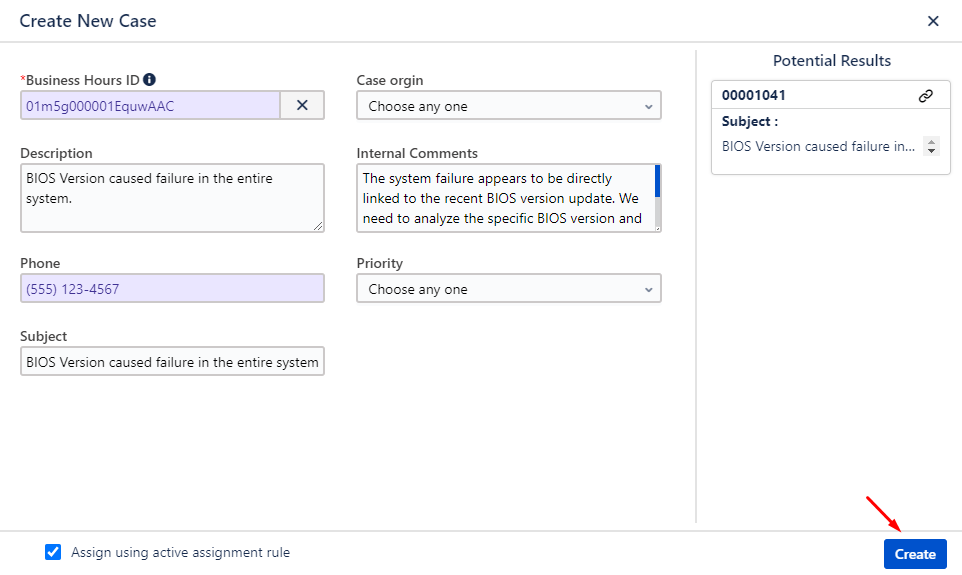Click the Internal Comments scrollbar
This screenshot has width=962, height=575.
657,182
